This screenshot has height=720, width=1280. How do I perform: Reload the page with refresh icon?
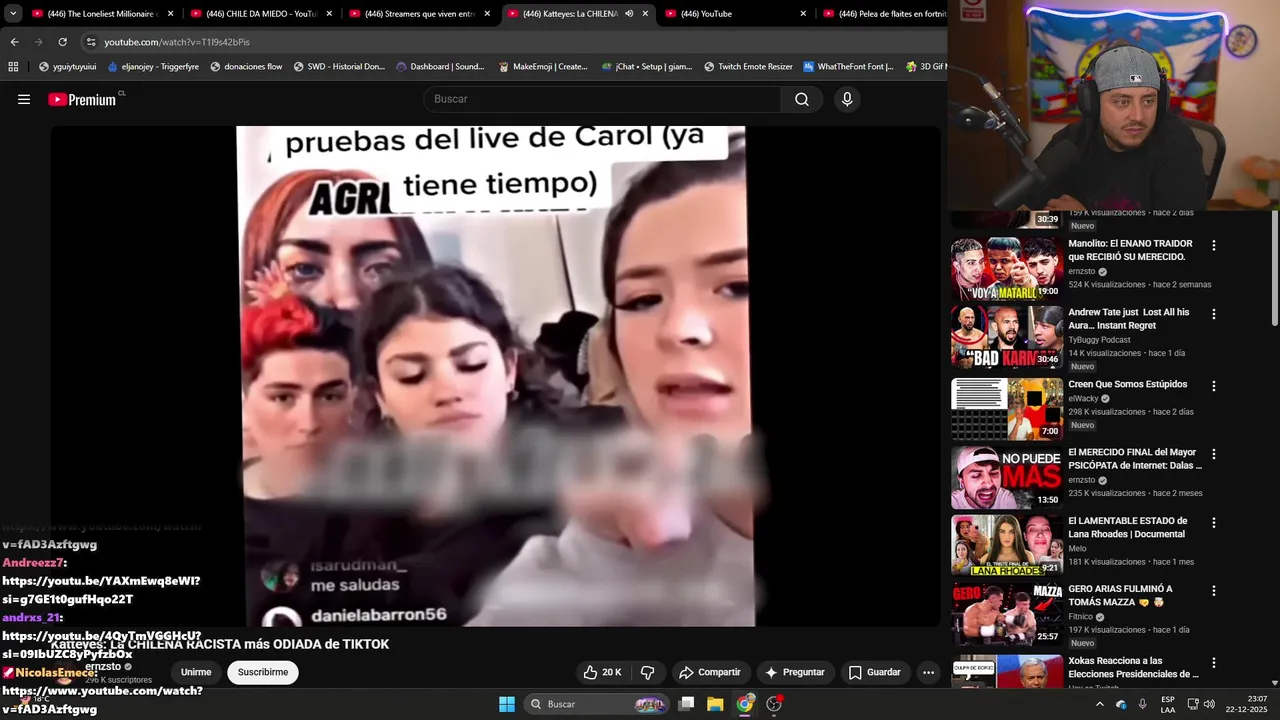(62, 42)
